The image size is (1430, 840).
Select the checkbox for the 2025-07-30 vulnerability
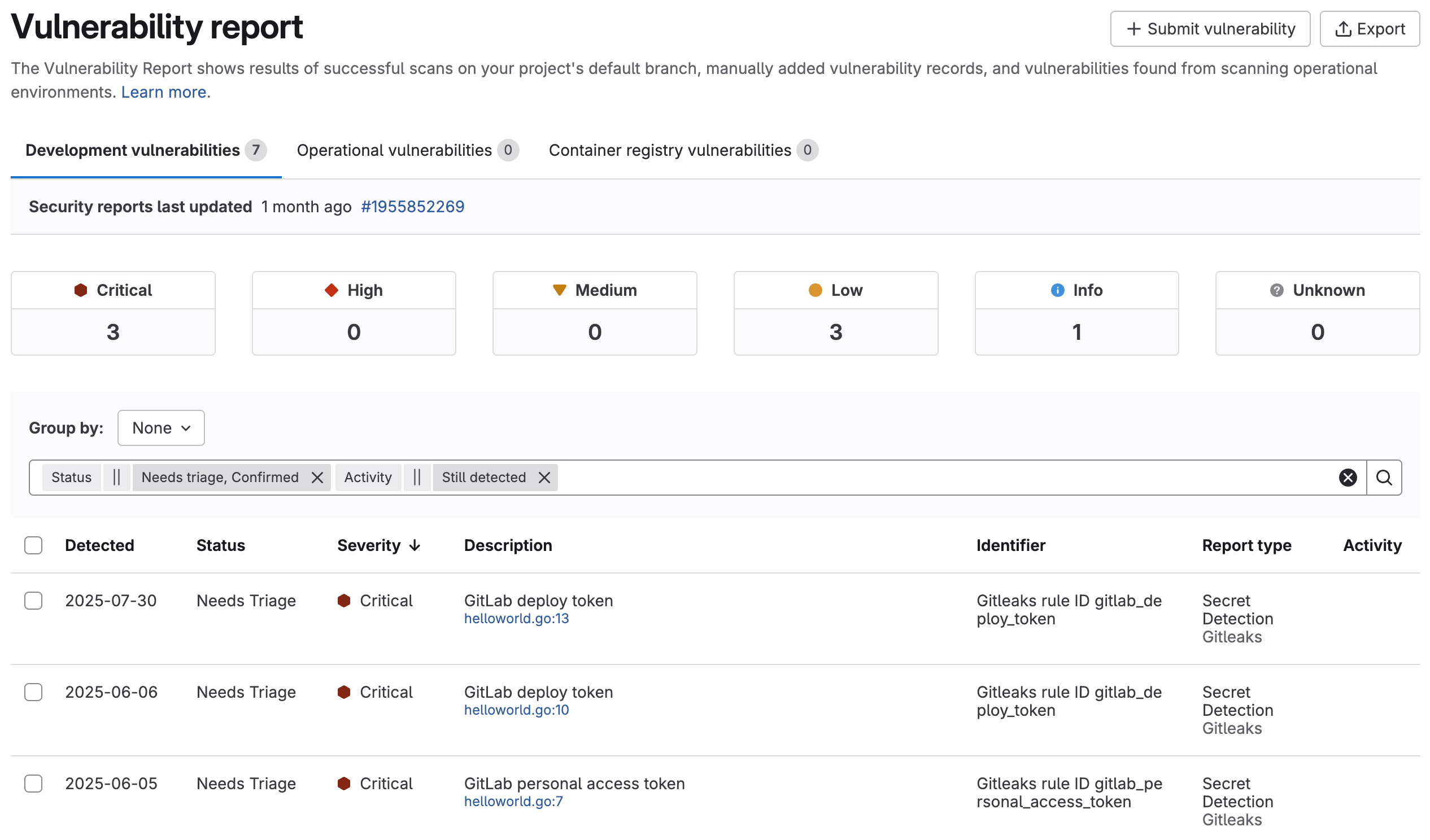point(33,601)
